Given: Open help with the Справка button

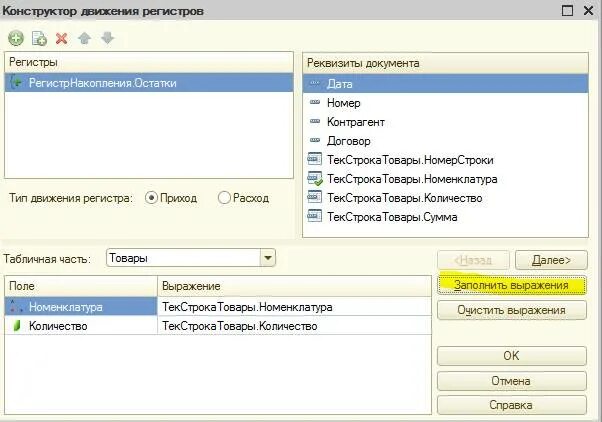Looking at the screenshot, I should pyautogui.click(x=512, y=405).
